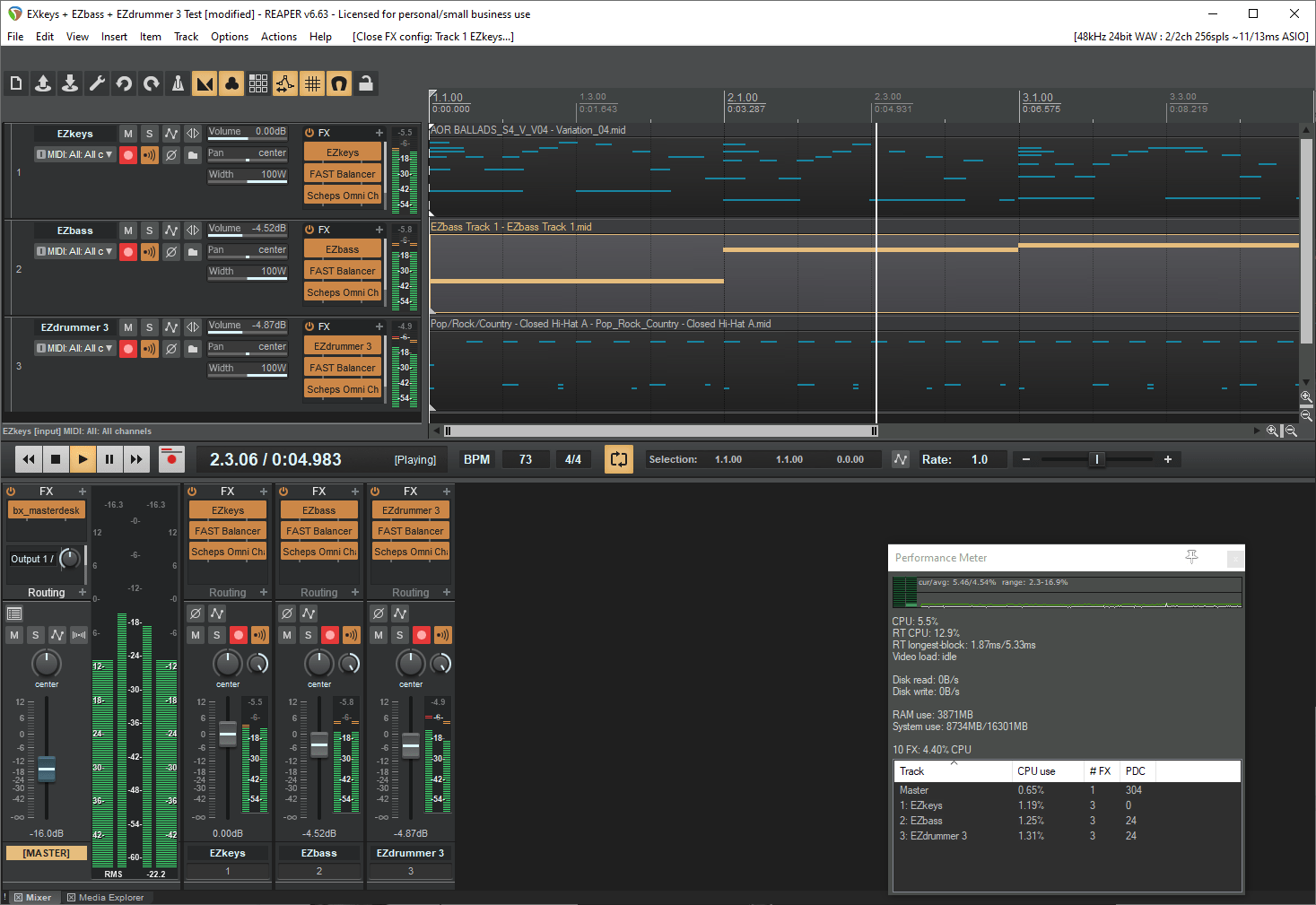Screen dimensions: 1316x905
Task: Open project settings wrench icon
Action: [97, 83]
